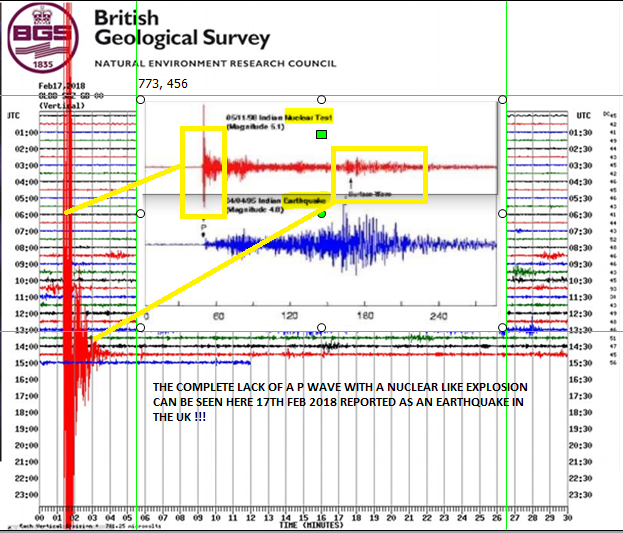Click the bottom-center resize handle of selected image
This screenshot has width=623, height=533.
click(321, 328)
